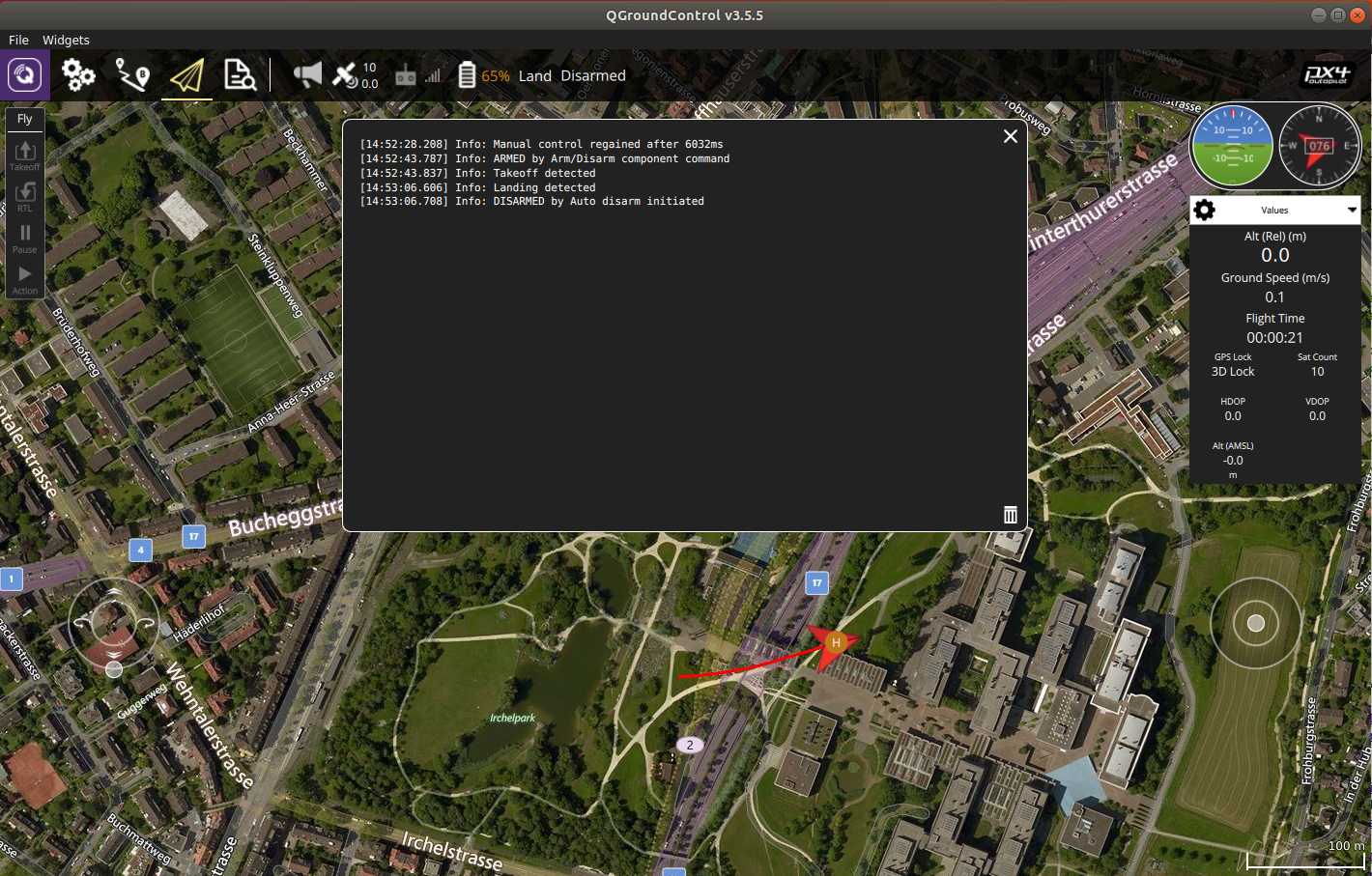Image resolution: width=1372 pixels, height=876 pixels.
Task: Open the Analyze view icon
Action: pyautogui.click(x=240, y=74)
